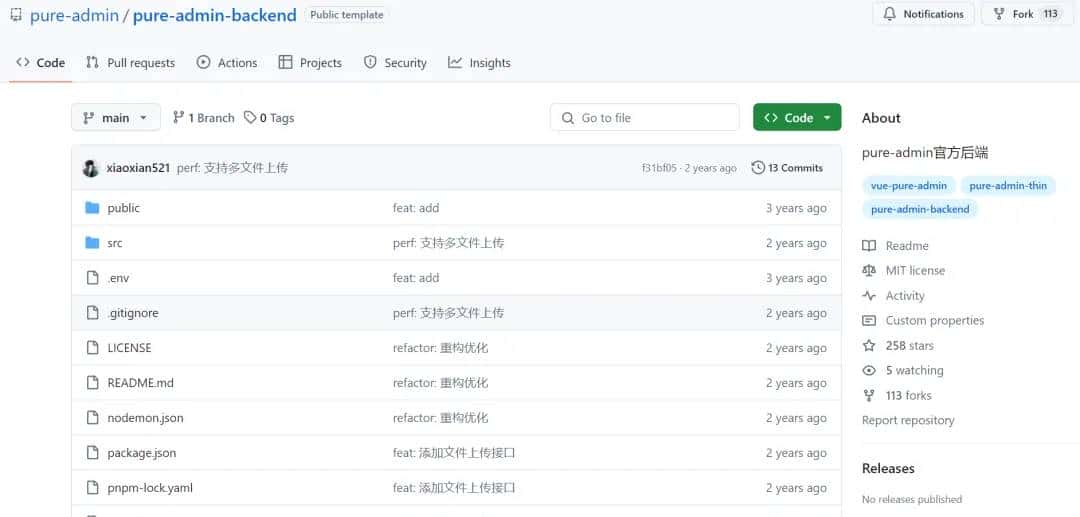Open the pnpm-lock.yaml file
This screenshot has width=1080, height=517.
coord(150,488)
